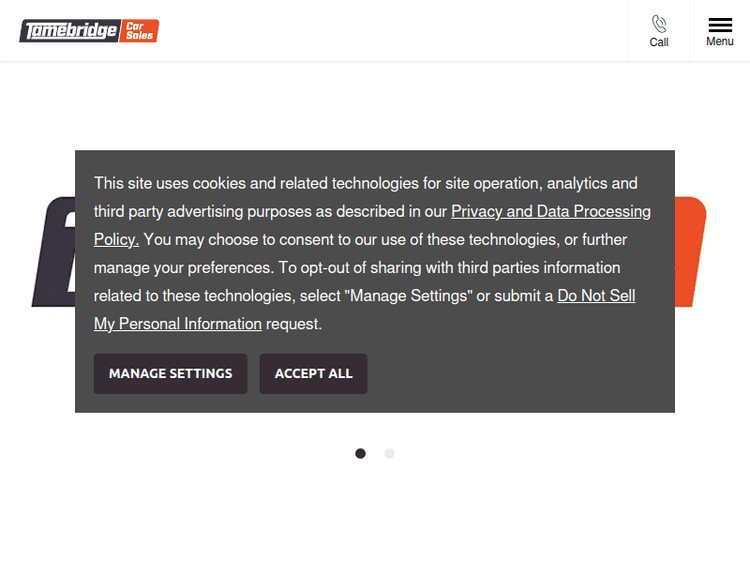Select the active first carousel dot
The height and width of the screenshot is (563, 750).
click(360, 453)
